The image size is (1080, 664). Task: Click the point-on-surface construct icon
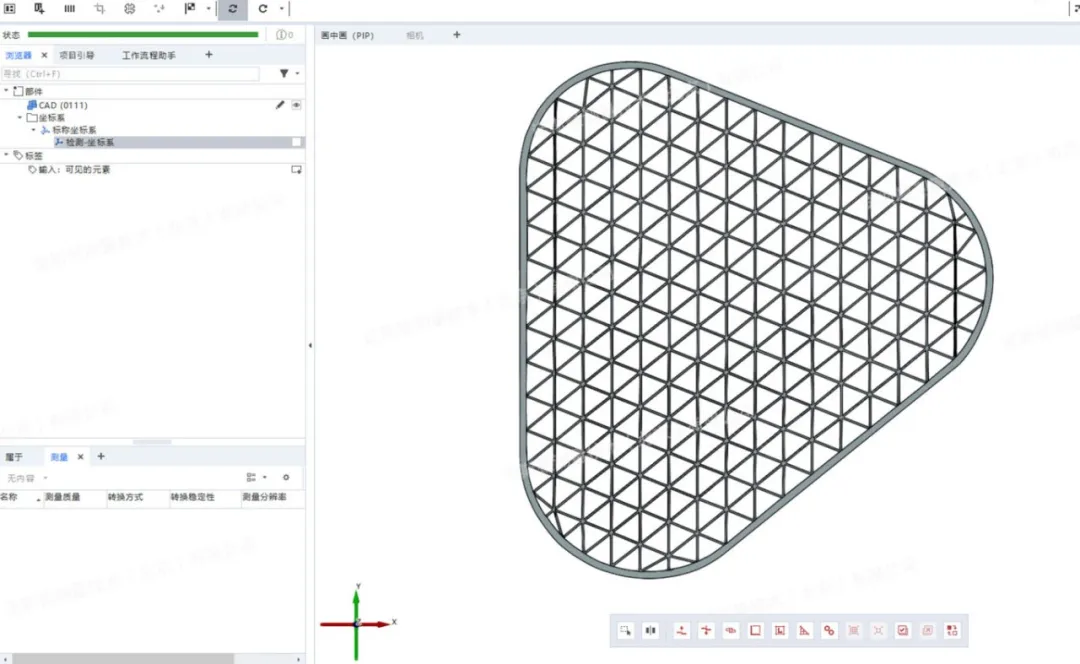coord(681,630)
